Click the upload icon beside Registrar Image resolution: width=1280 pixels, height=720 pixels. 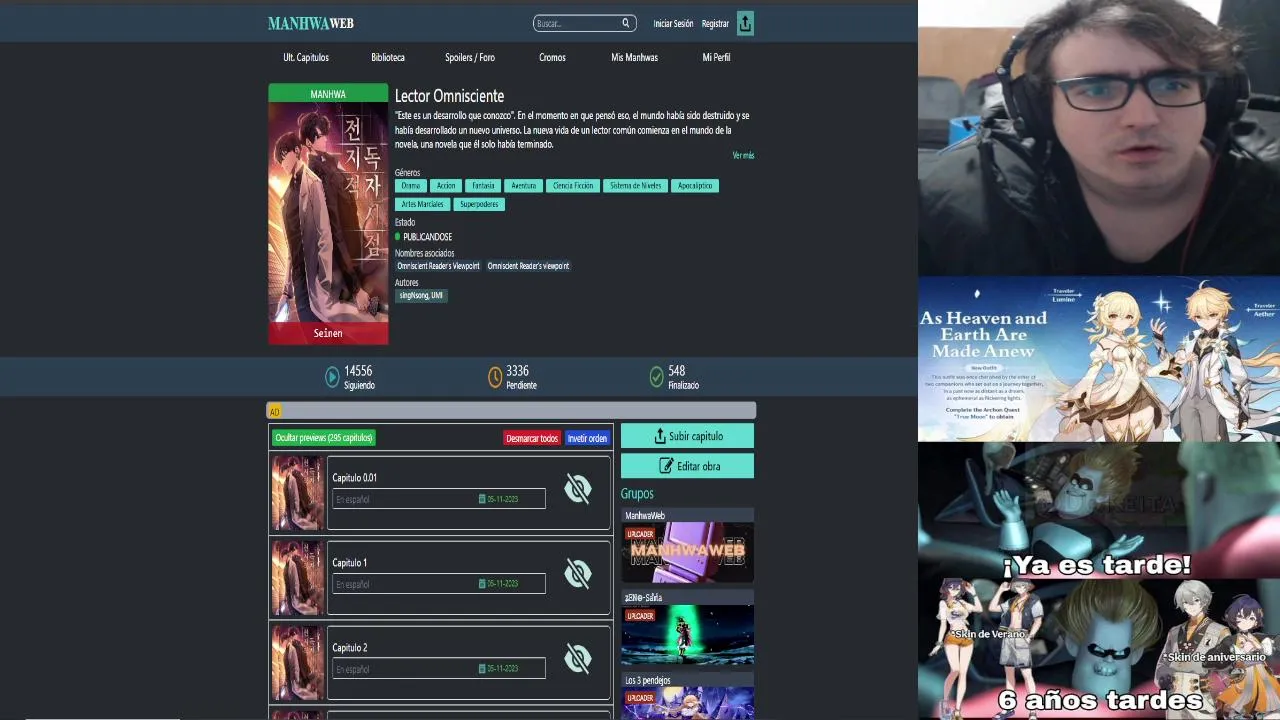tap(745, 23)
